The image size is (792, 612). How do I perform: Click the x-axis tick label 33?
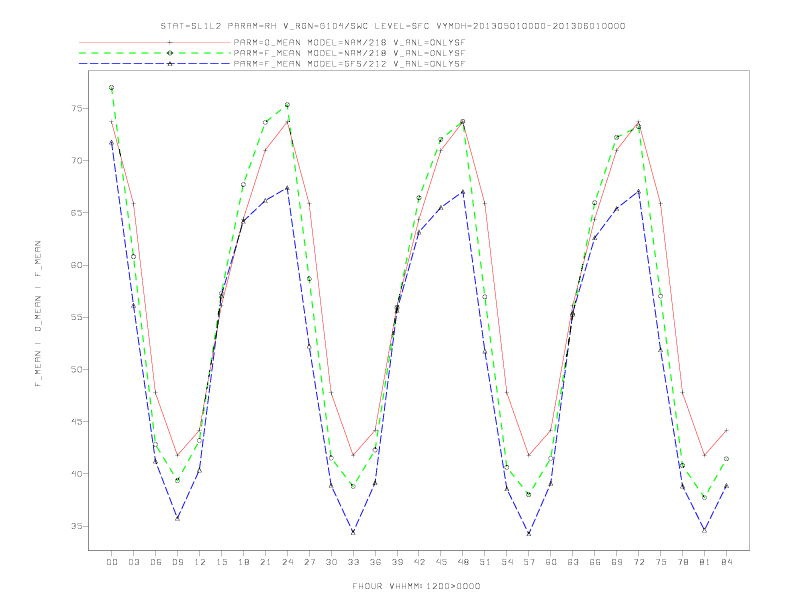(353, 562)
